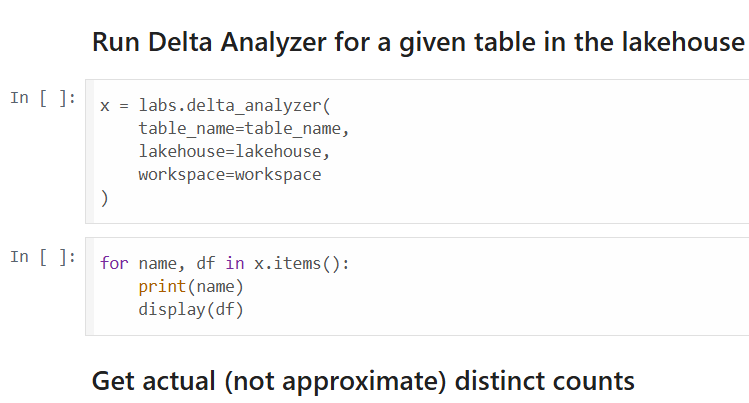Click the 'print' function name
This screenshot has width=749, height=403.
pyautogui.click(x=162, y=286)
